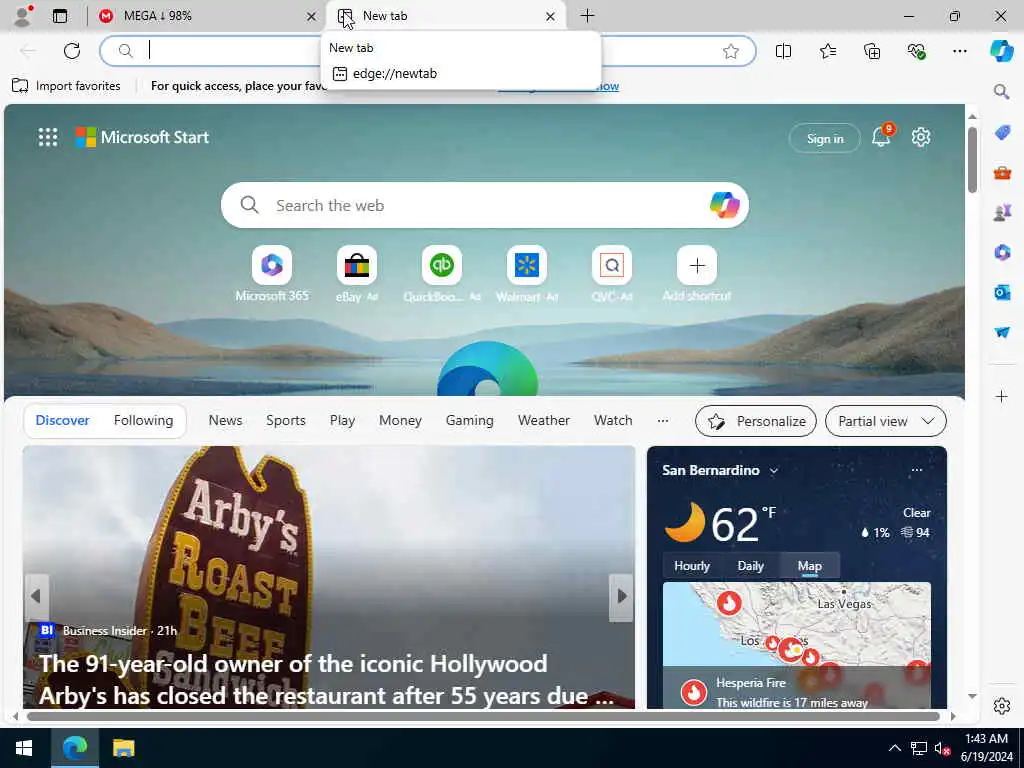
Task: Open the Money feed category
Action: [400, 420]
